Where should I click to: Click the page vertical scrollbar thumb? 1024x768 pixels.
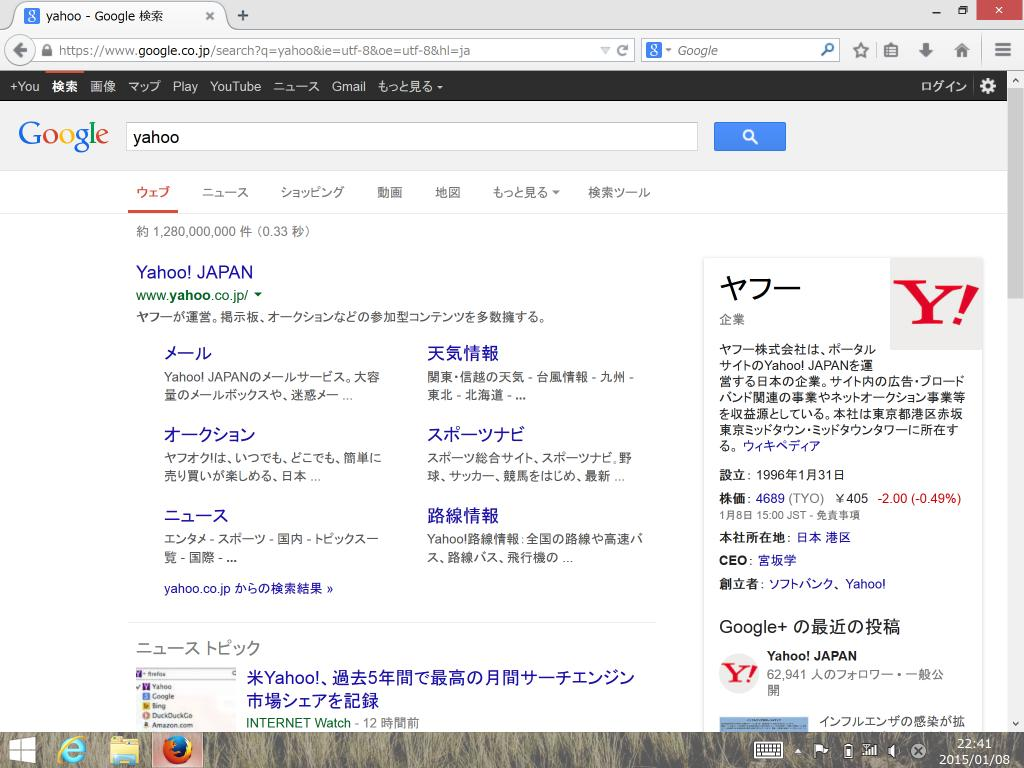pos(1016,193)
